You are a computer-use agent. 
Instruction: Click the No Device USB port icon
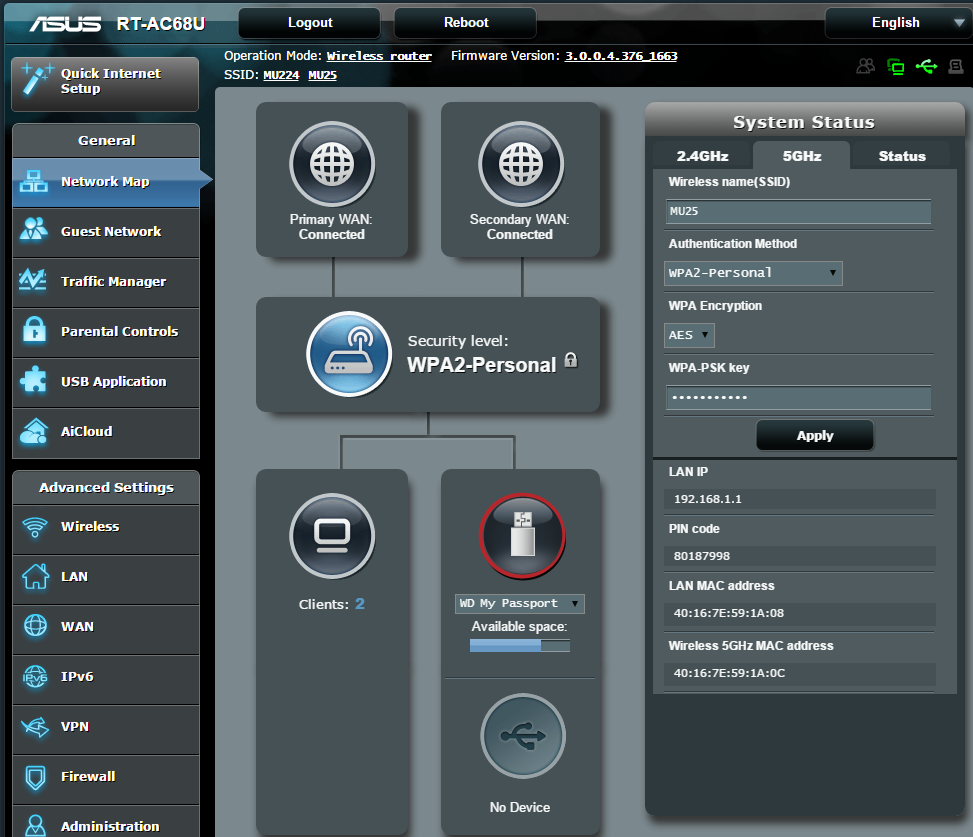(x=522, y=736)
